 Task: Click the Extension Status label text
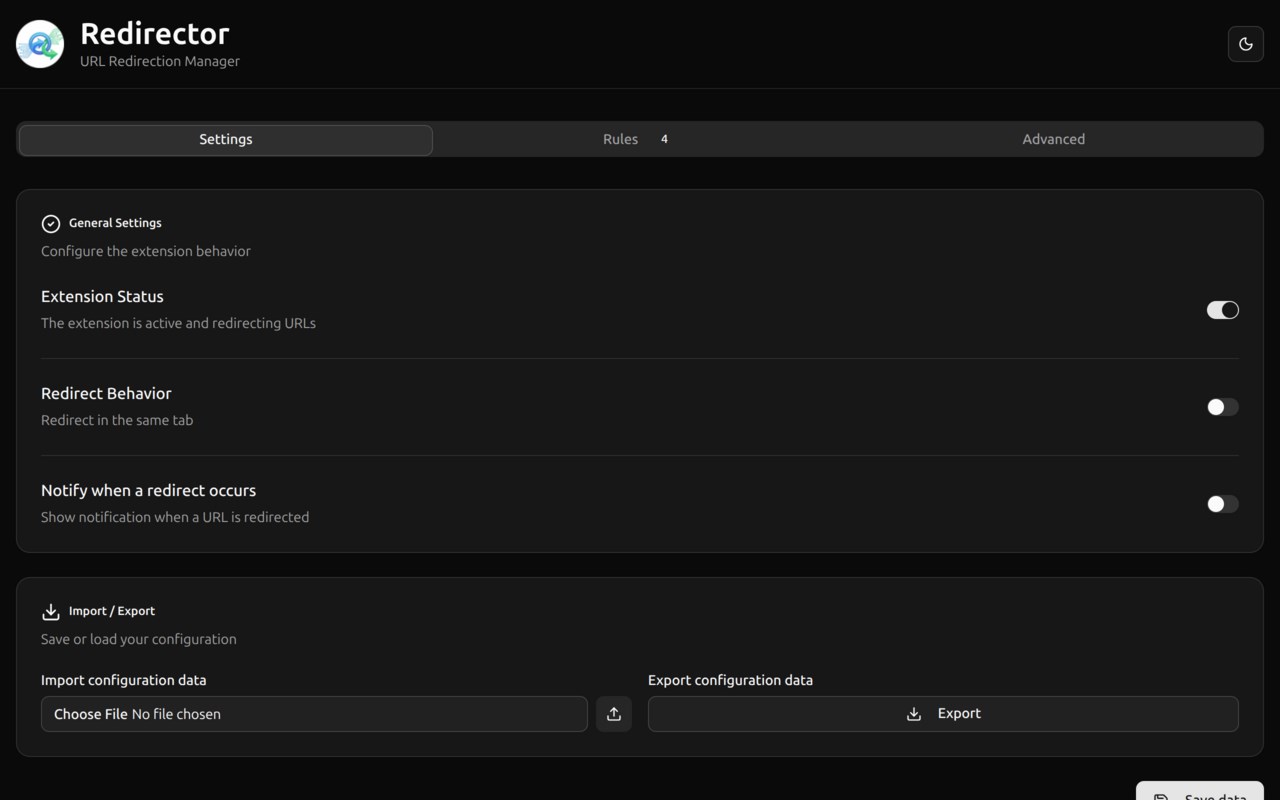tap(102, 297)
